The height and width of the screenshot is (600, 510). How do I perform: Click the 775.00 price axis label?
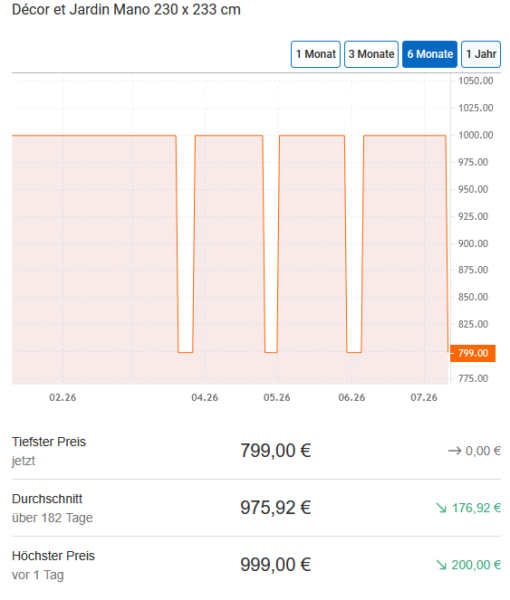[x=473, y=378]
